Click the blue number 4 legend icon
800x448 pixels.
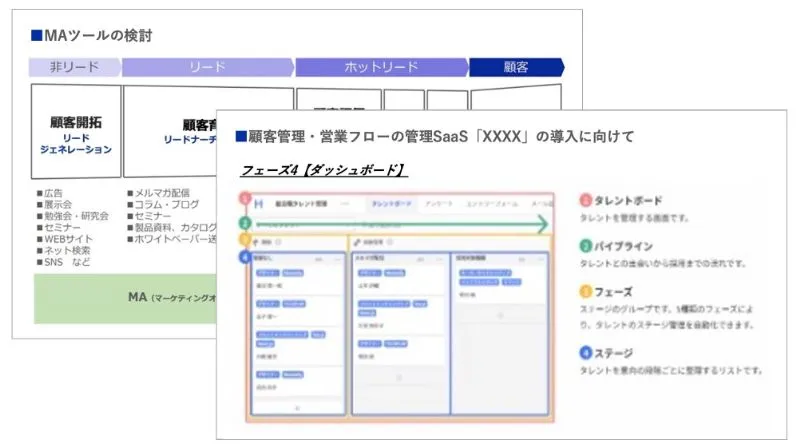586,353
